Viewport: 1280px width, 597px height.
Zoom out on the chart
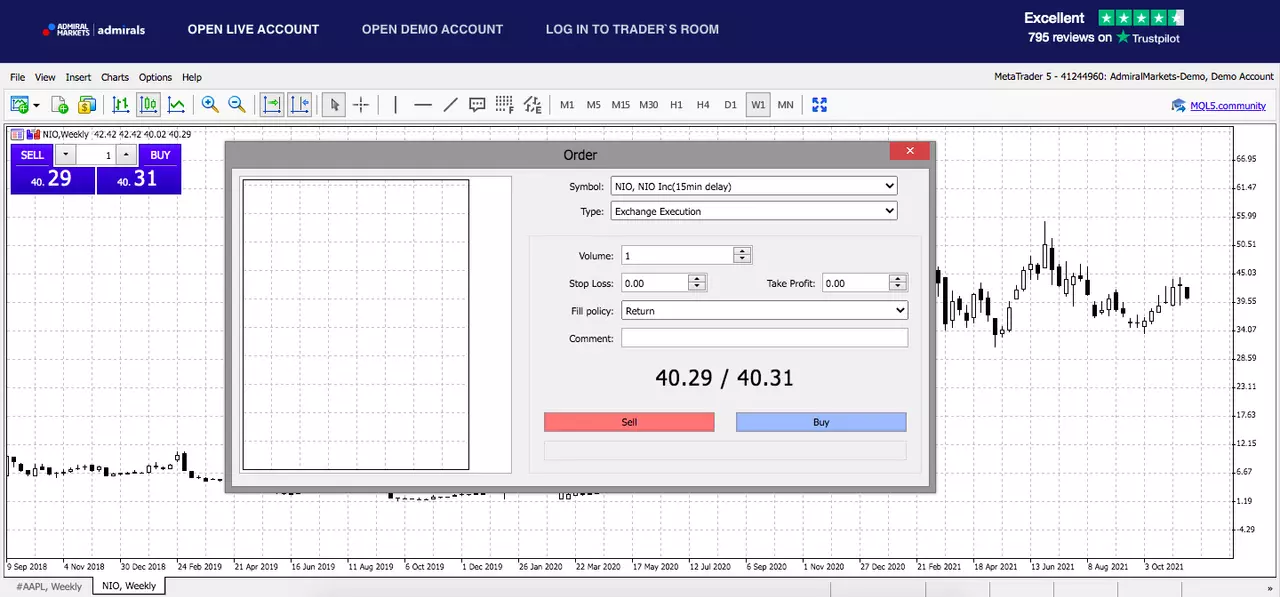point(237,104)
